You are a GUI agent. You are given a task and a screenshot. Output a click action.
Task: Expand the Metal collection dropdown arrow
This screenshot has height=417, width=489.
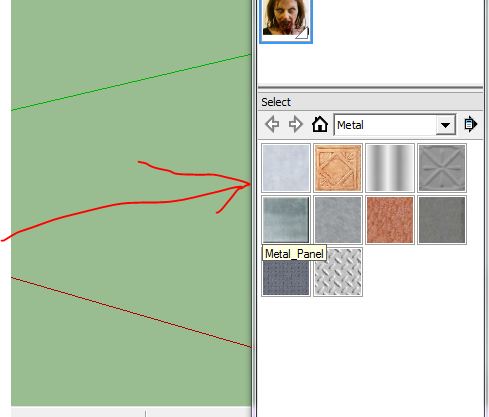[x=446, y=125]
